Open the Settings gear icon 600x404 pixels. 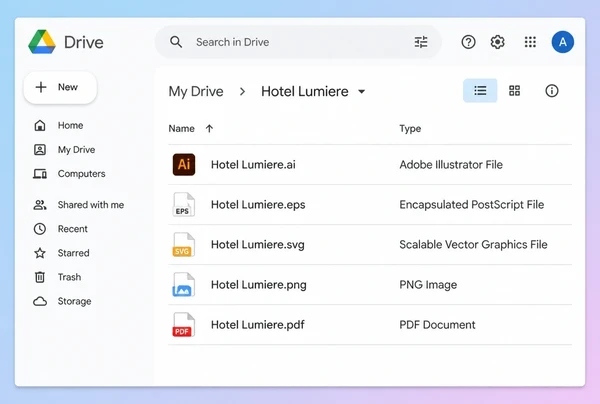pos(497,42)
